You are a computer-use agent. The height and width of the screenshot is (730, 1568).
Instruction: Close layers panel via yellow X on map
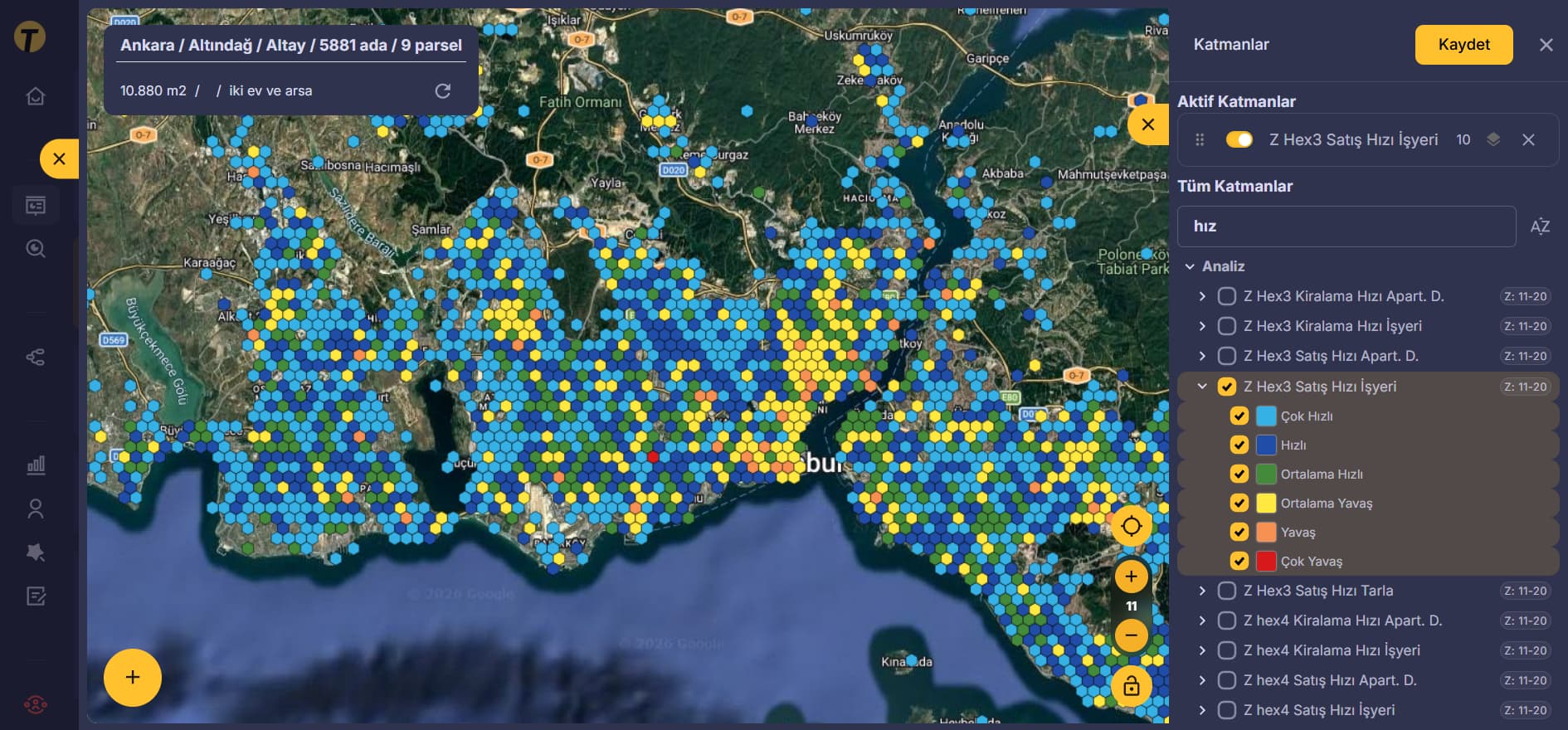pos(1148,124)
